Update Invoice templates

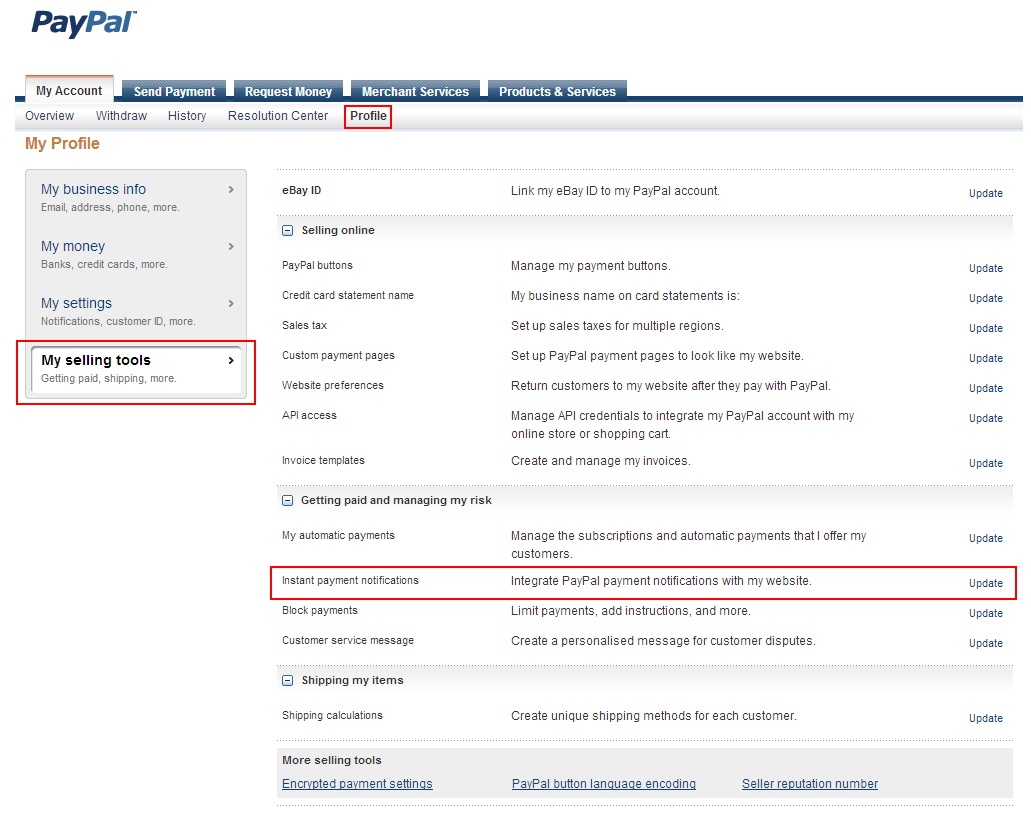(x=986, y=463)
